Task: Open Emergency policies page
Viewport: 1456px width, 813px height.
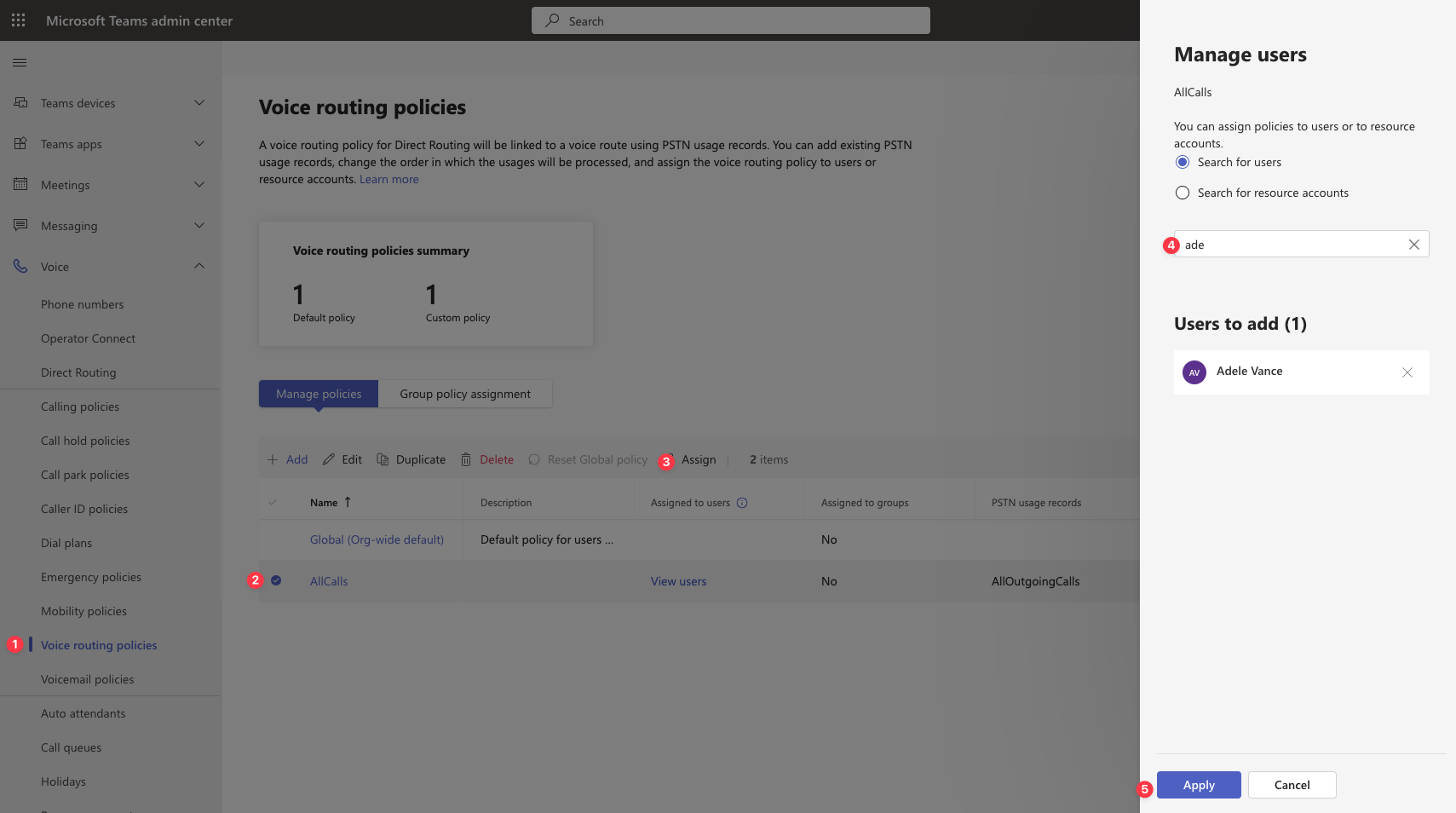Action: (91, 577)
